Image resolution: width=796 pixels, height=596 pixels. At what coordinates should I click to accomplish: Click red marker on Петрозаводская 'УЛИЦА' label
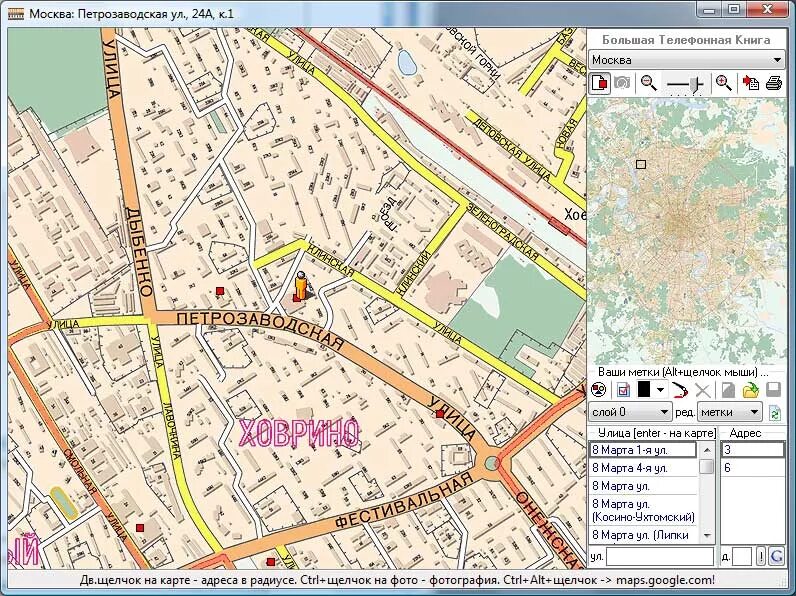[x=440, y=414]
